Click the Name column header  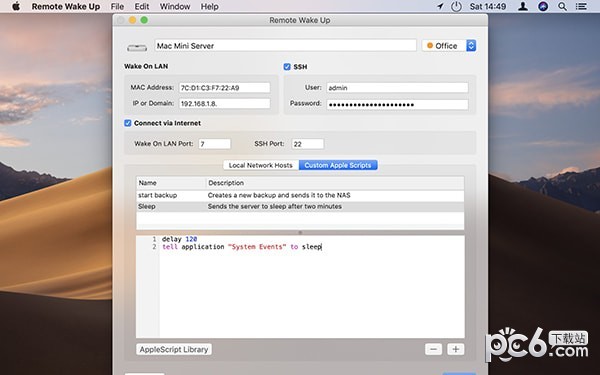point(171,183)
